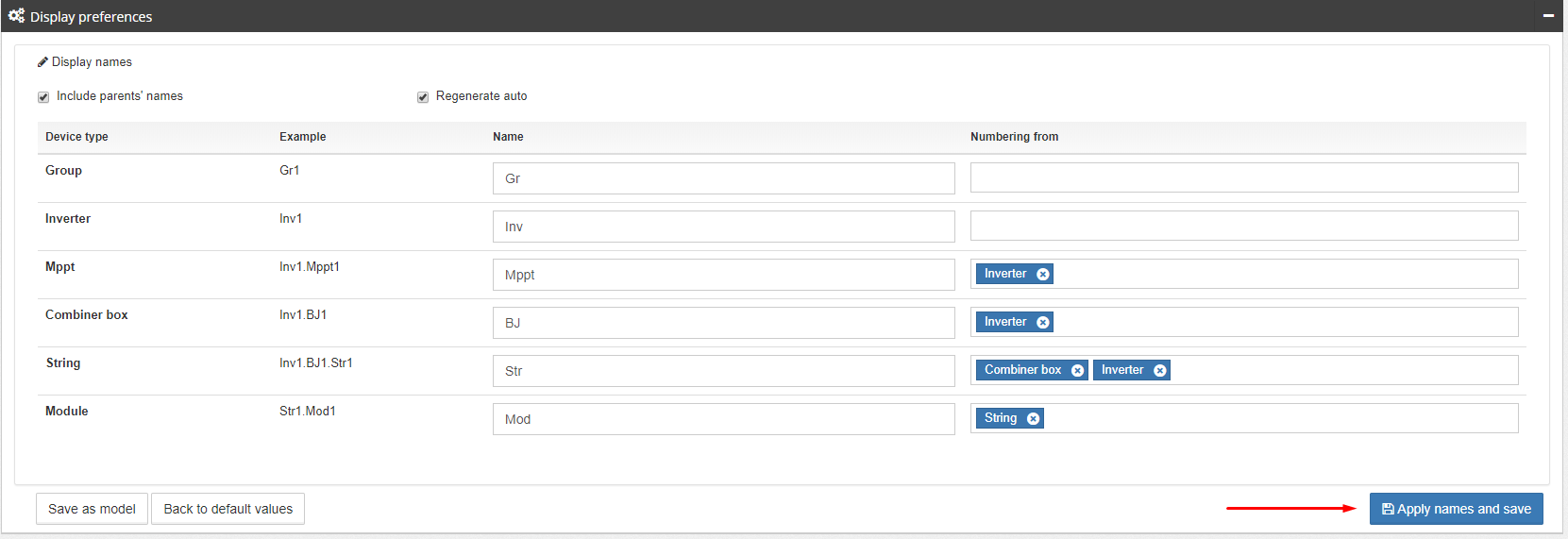Click the Example column header
This screenshot has width=1568, height=539.
[302, 137]
